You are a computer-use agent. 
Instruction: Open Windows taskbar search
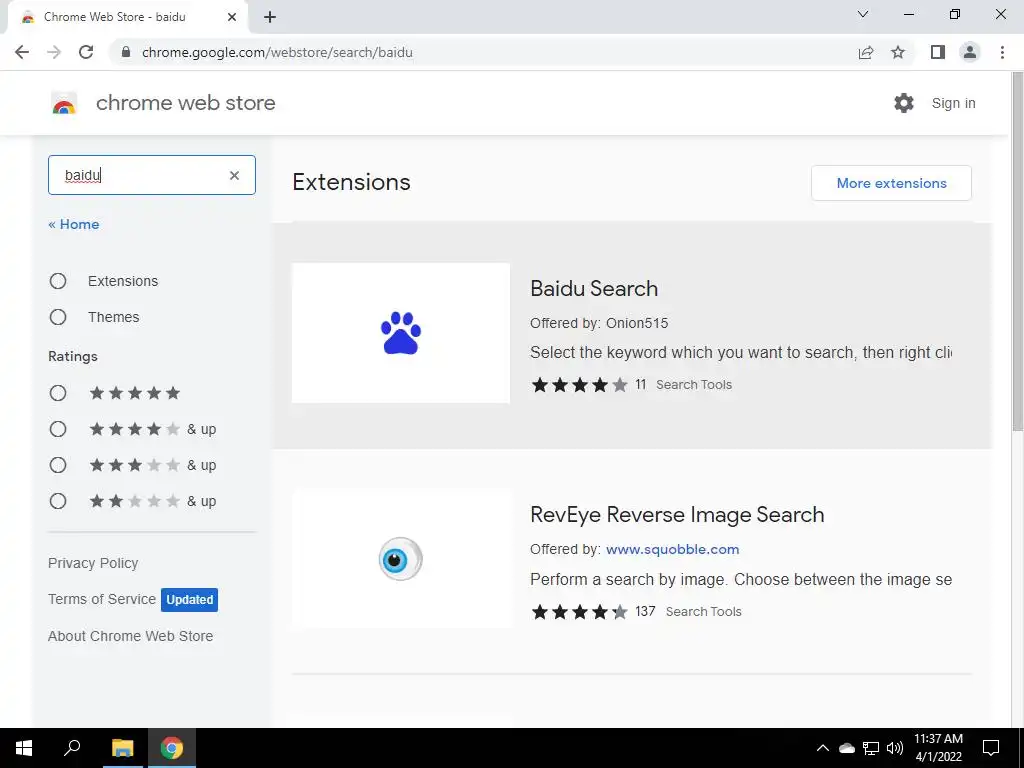pyautogui.click(x=72, y=748)
